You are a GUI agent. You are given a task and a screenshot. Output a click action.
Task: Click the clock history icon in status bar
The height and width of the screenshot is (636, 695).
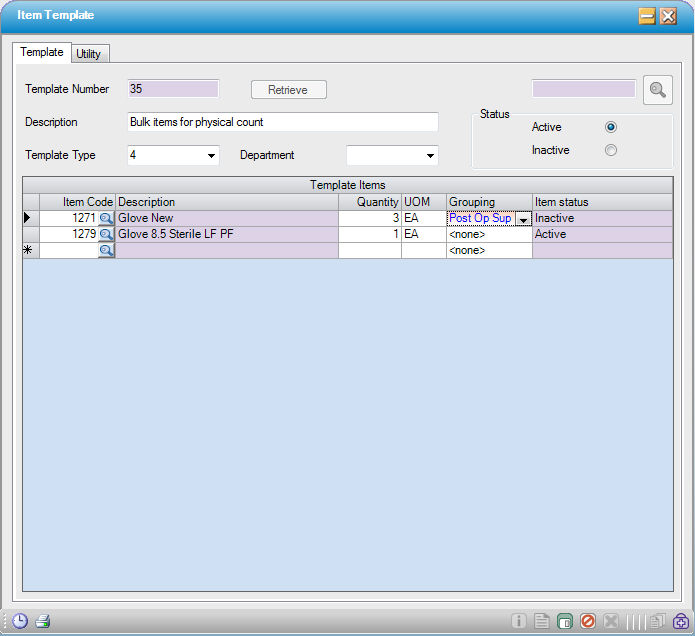pos(20,621)
